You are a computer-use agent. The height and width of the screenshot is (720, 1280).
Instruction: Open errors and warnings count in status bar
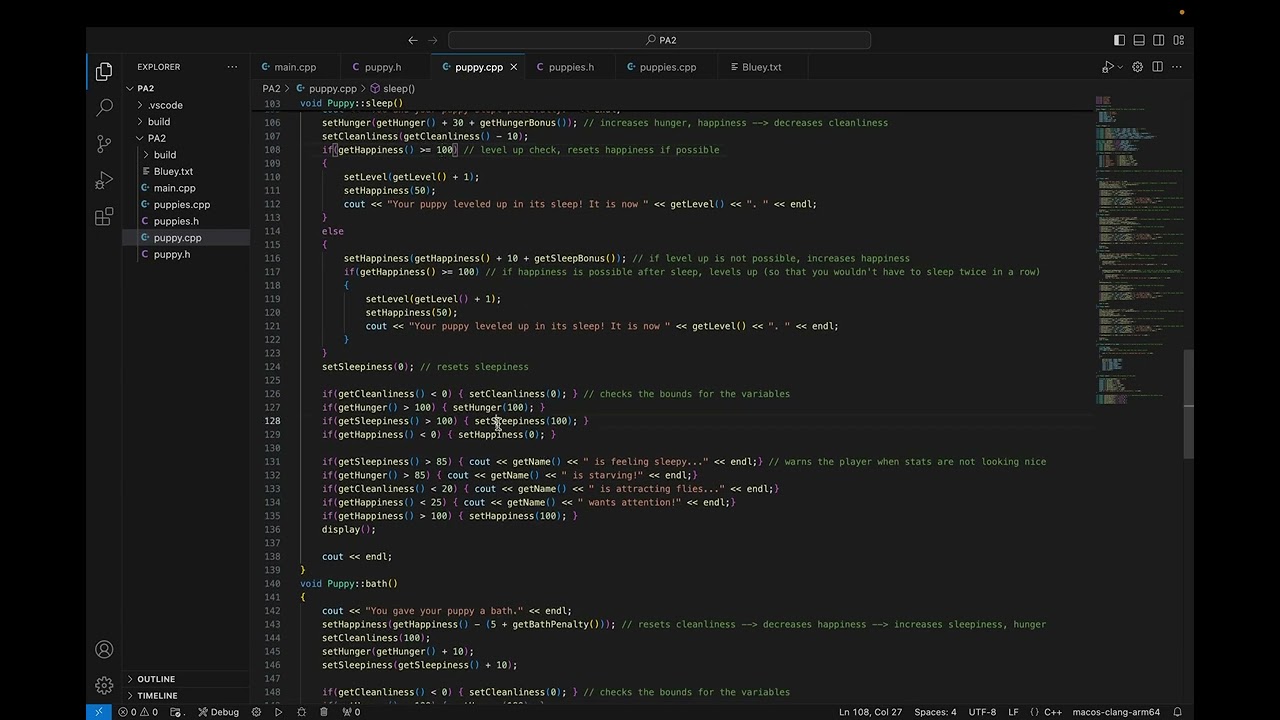[x=138, y=712]
